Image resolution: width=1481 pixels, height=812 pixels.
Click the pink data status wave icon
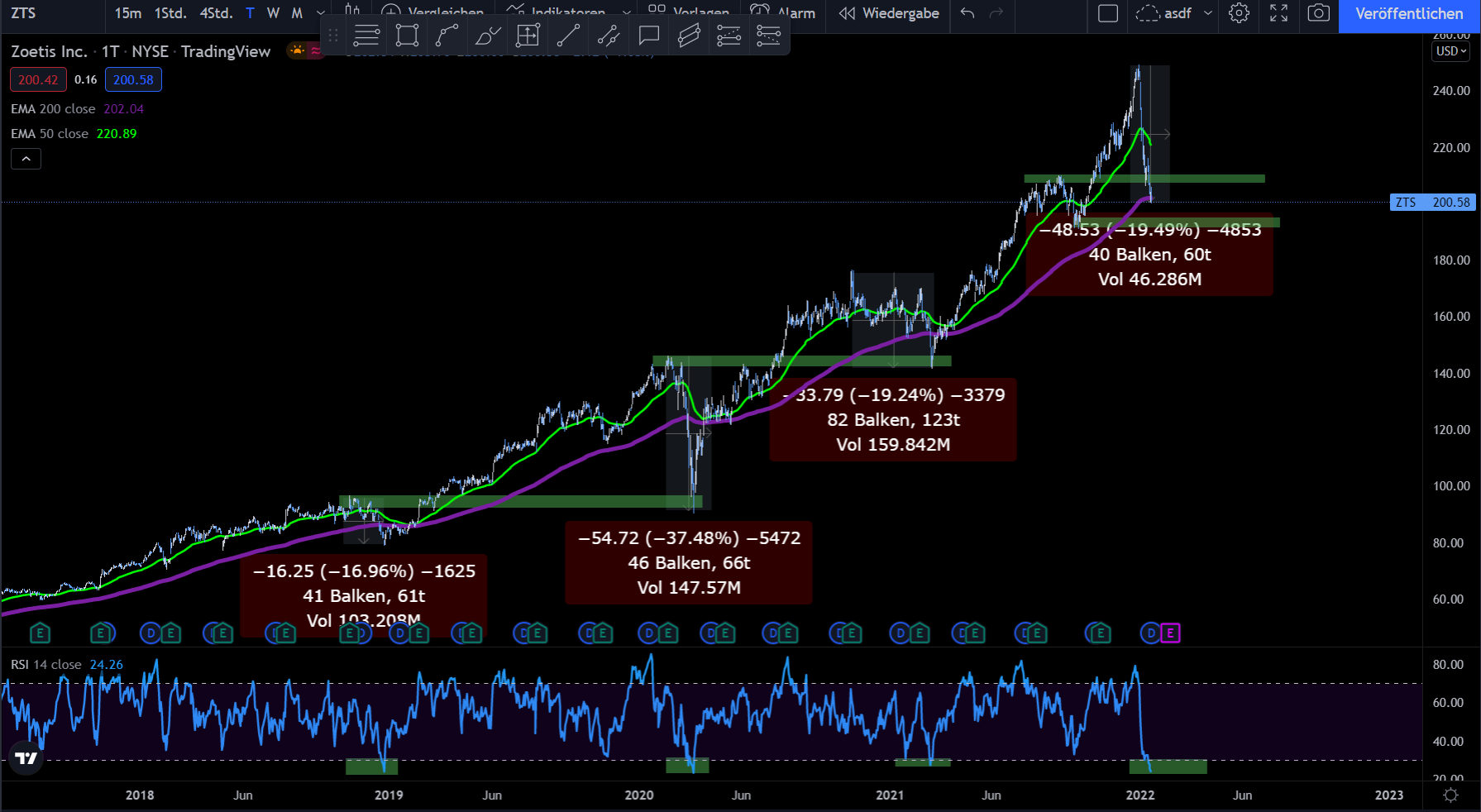(x=316, y=50)
